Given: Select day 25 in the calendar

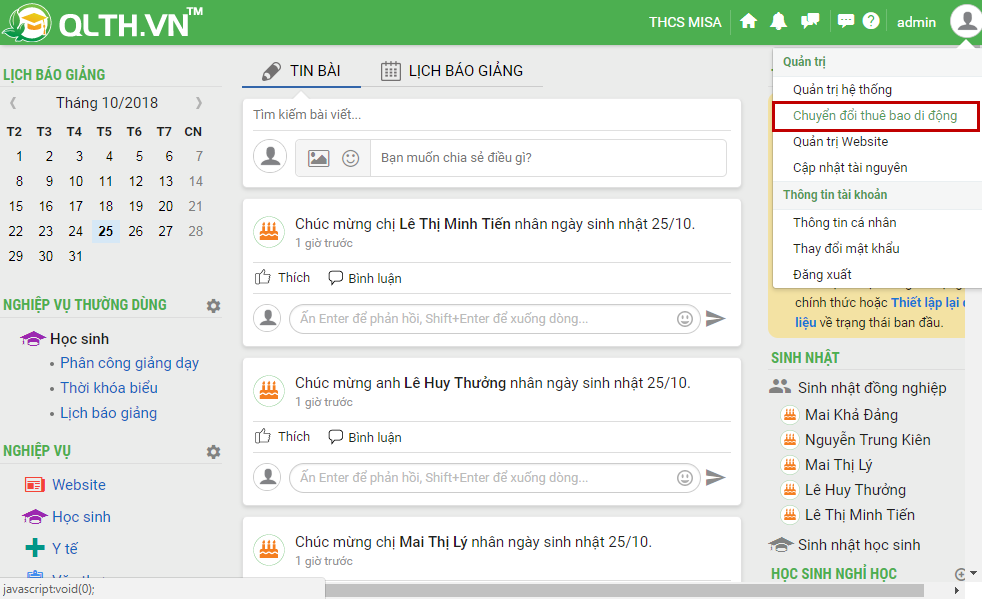Looking at the screenshot, I should coord(106,231).
